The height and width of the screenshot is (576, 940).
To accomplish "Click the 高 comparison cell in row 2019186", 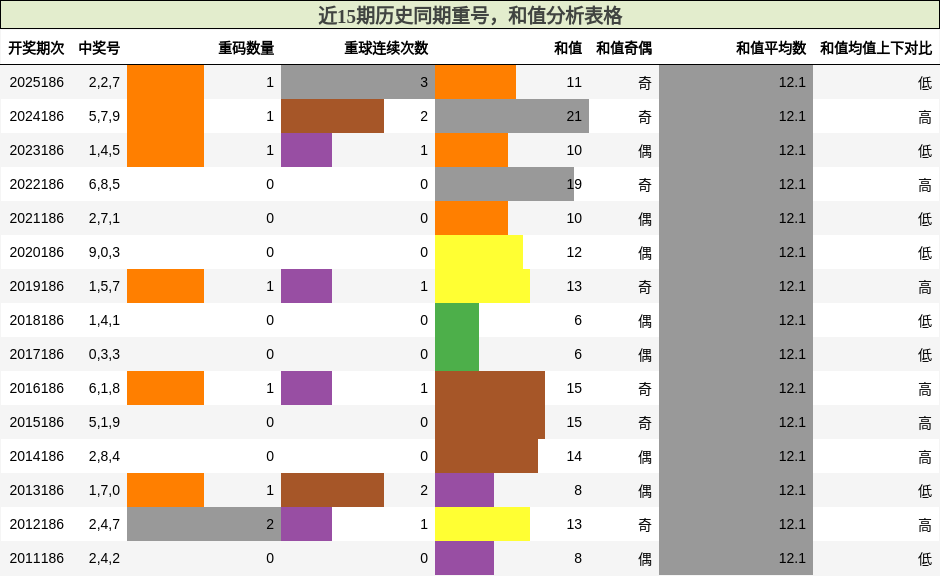I will 925,287.
